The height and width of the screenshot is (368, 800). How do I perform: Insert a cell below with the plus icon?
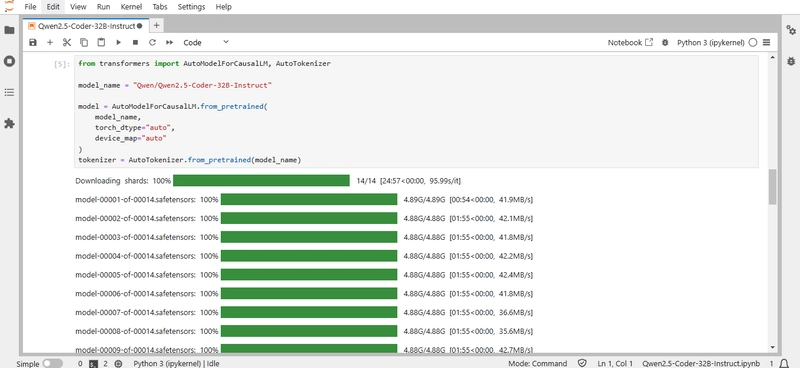49,42
